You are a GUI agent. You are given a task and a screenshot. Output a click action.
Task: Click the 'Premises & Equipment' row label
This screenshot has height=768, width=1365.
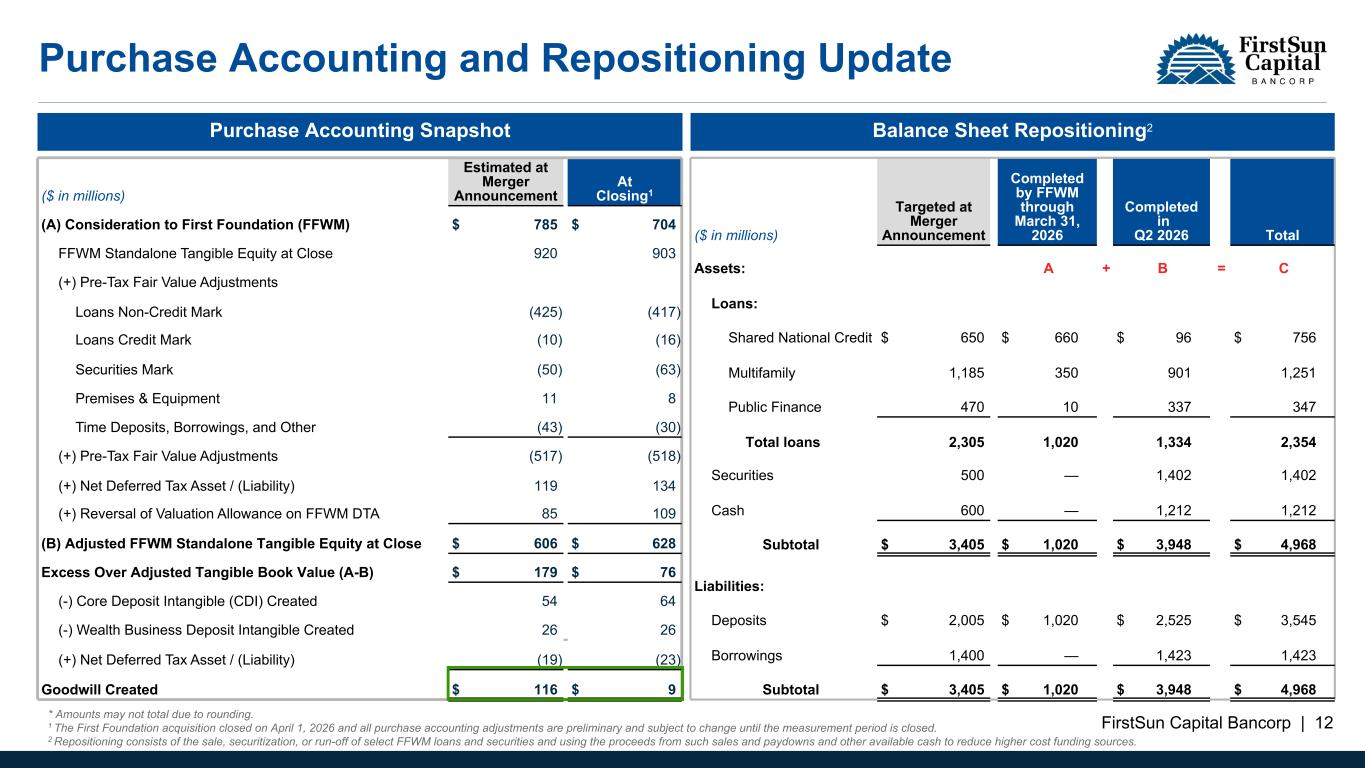(x=147, y=398)
